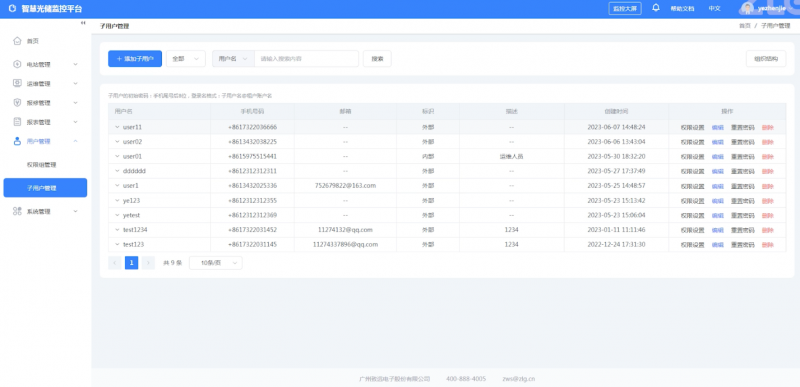The height and width of the screenshot is (387, 800).
Task: Open the 10 per page dropdown
Action: pyautogui.click(x=216, y=263)
